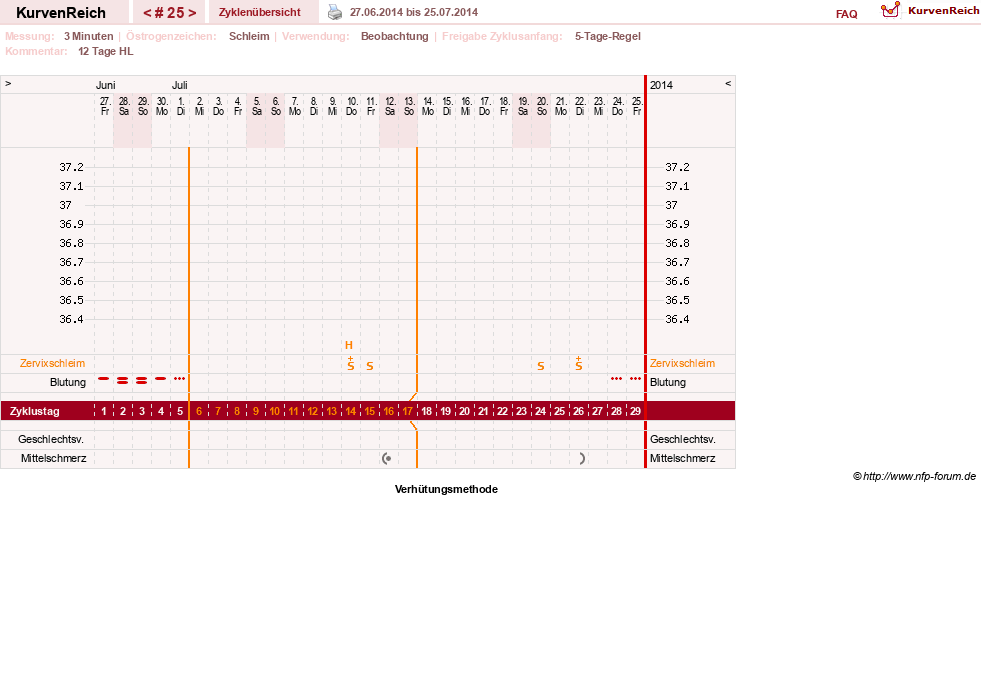Click the Juni month label
Viewport: 981px width, 688px height.
106,85
